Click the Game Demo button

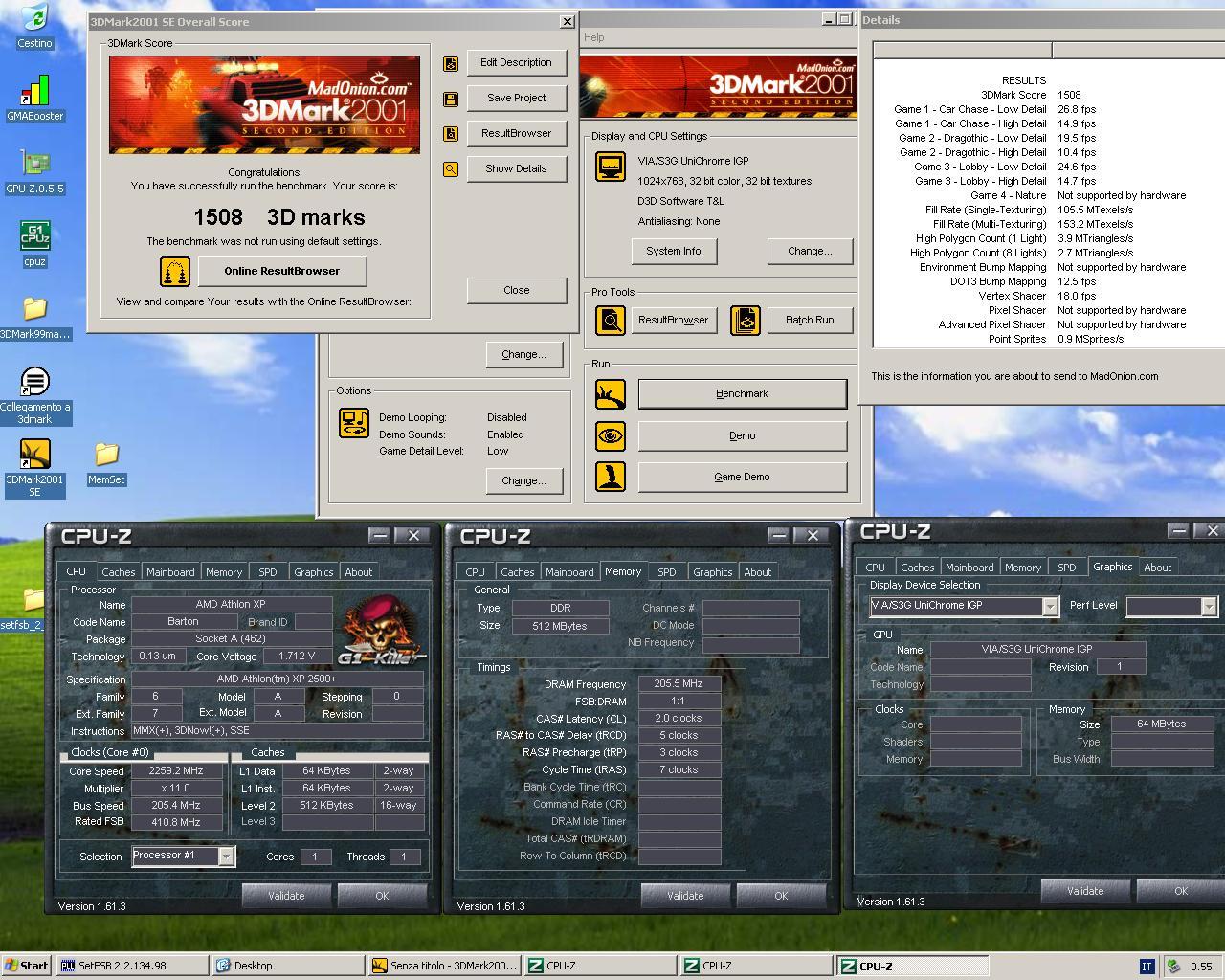click(x=743, y=478)
